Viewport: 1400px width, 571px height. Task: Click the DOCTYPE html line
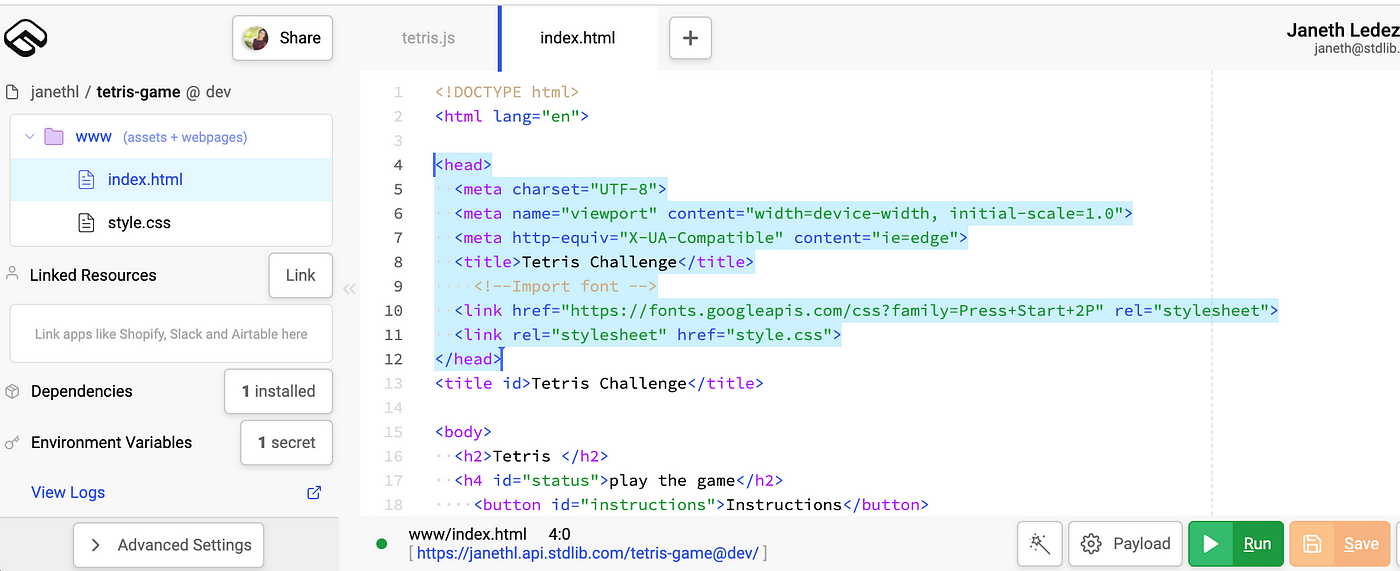507,92
